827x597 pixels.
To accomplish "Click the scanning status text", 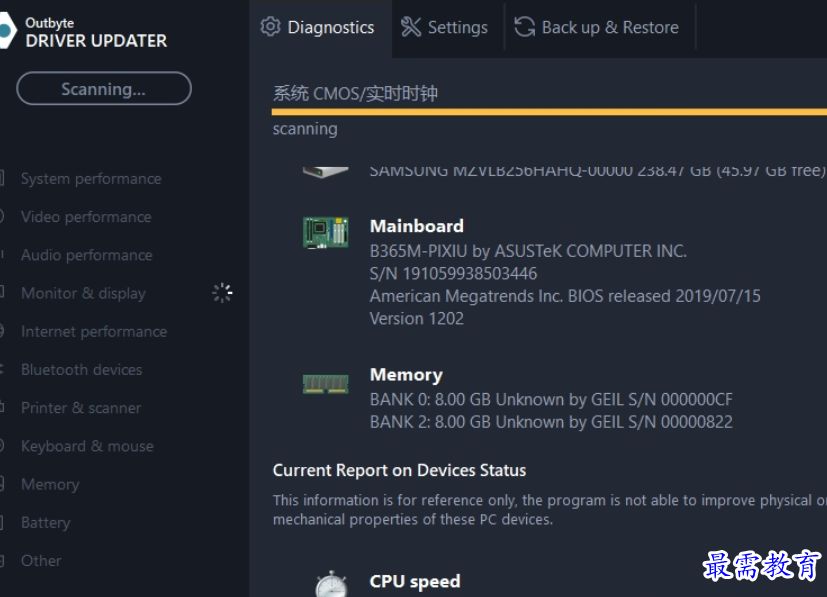I will (x=305, y=129).
